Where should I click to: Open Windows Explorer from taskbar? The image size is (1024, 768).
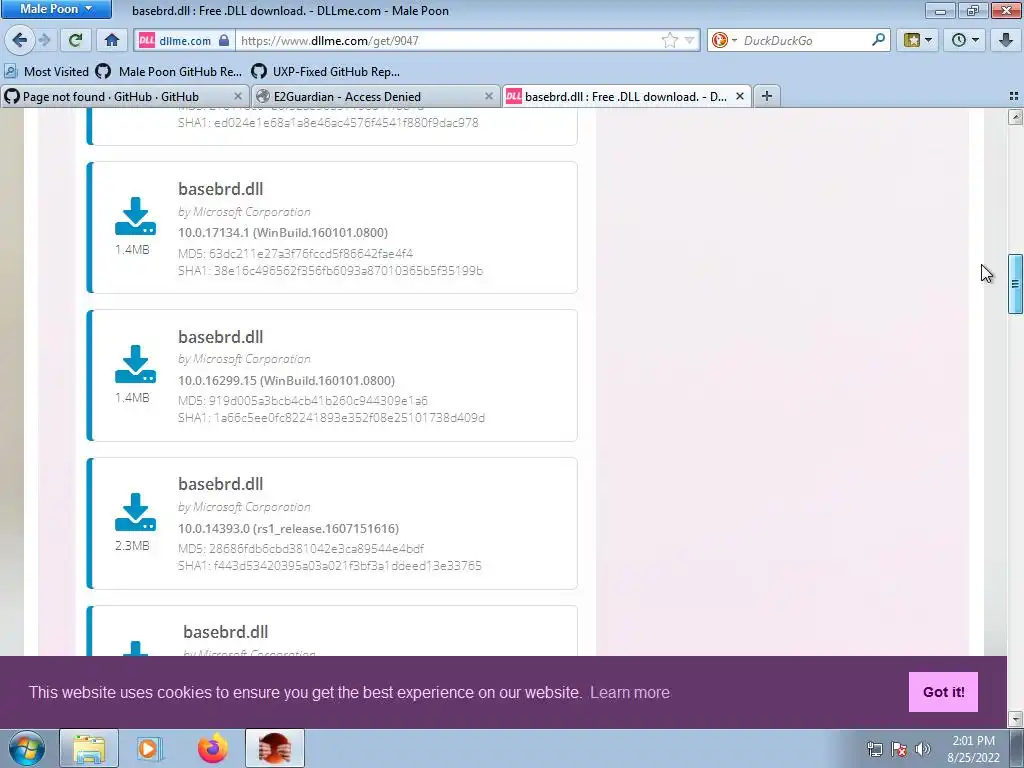(x=89, y=748)
